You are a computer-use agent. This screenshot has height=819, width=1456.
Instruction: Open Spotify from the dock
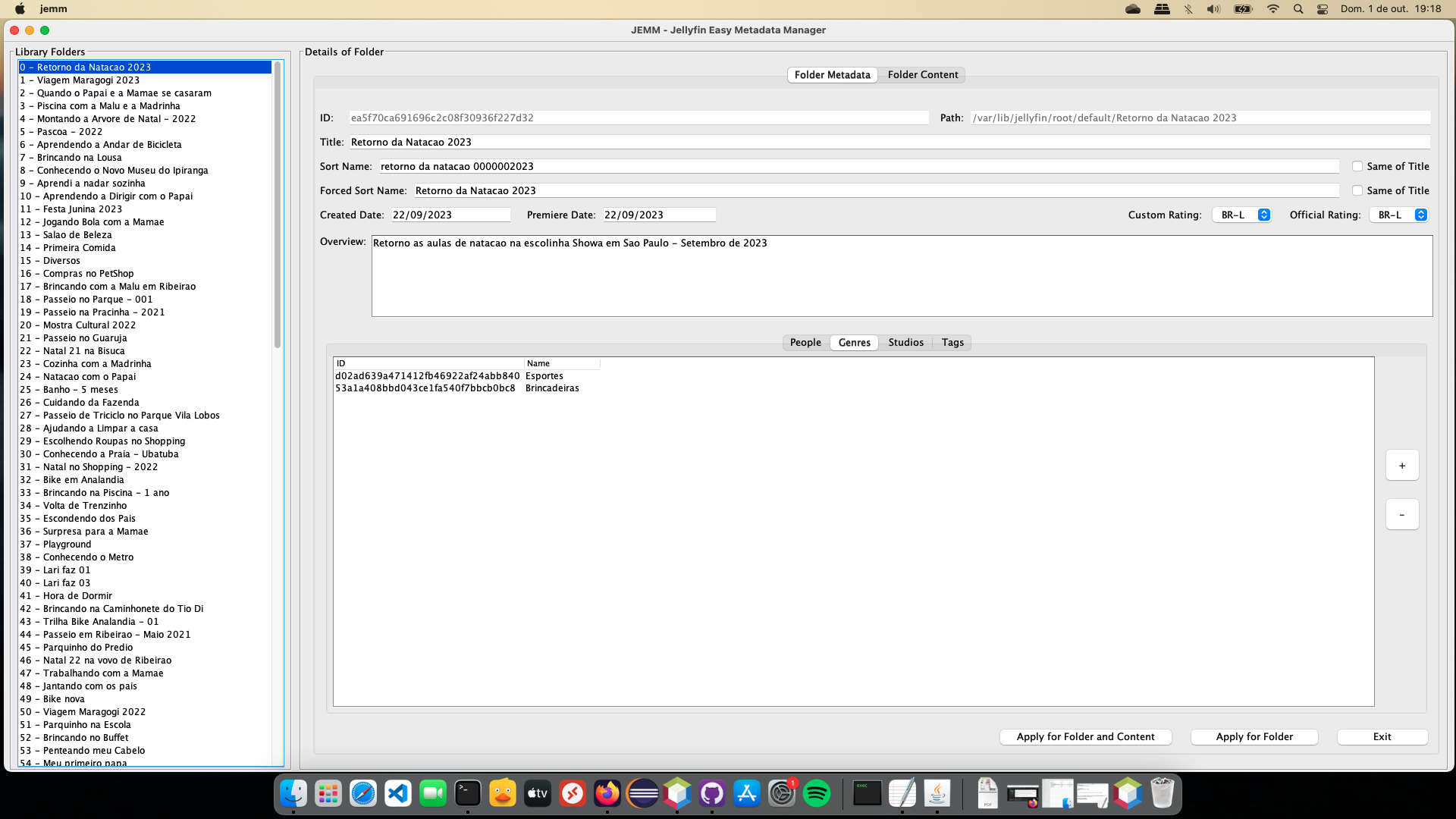point(817,794)
